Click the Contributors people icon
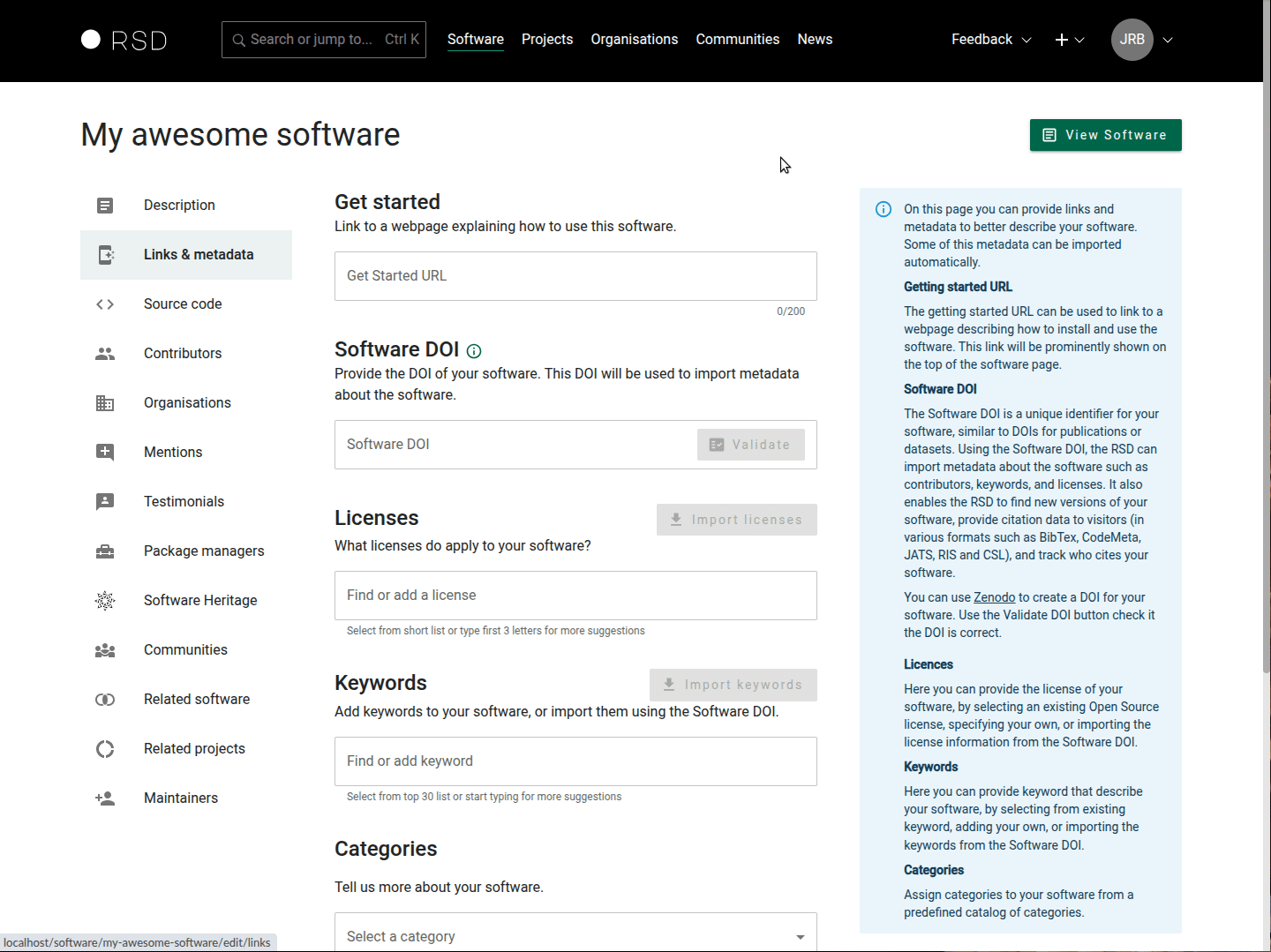The image size is (1271, 952). pyautogui.click(x=105, y=354)
